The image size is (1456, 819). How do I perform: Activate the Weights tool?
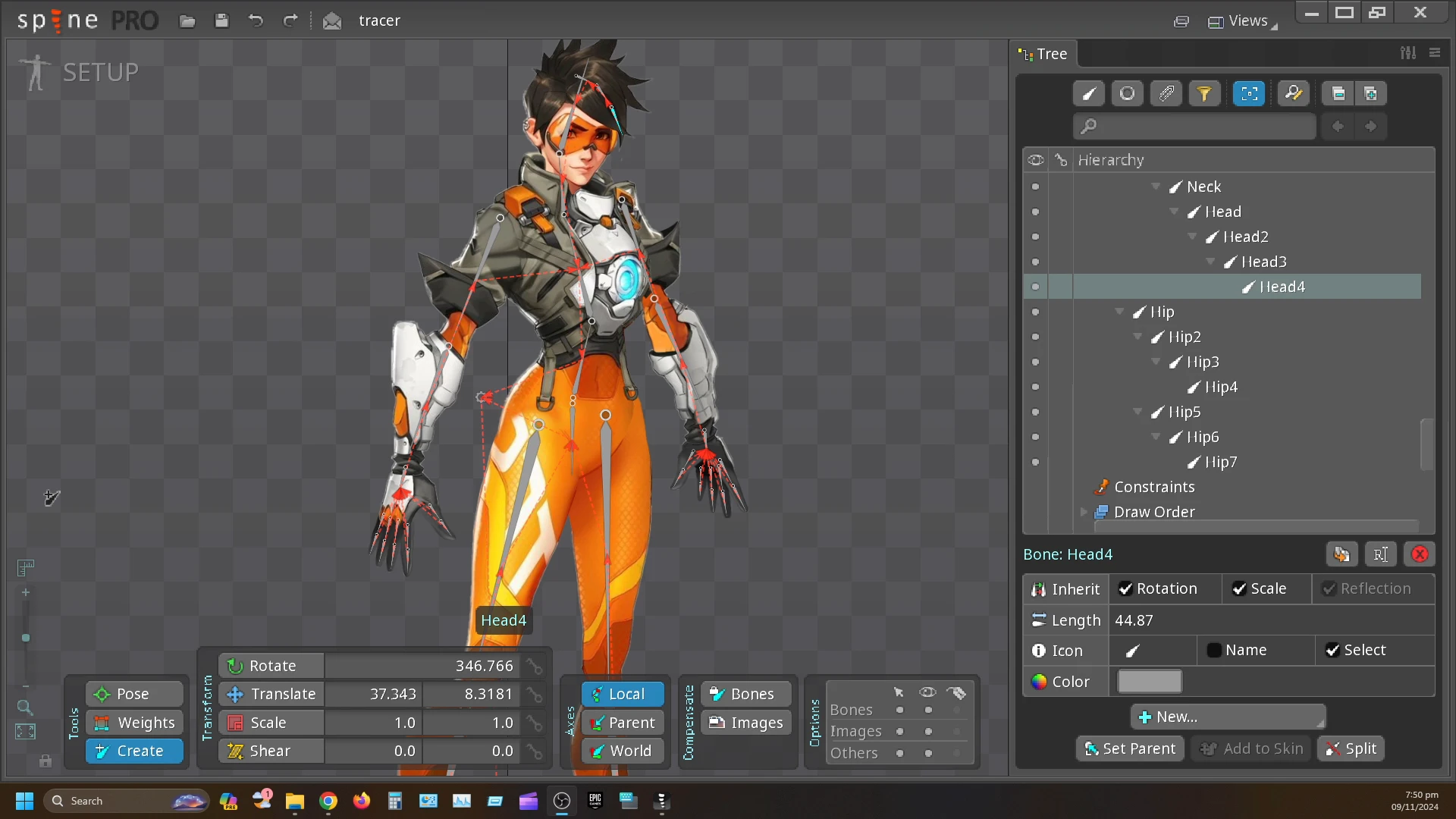[134, 723]
